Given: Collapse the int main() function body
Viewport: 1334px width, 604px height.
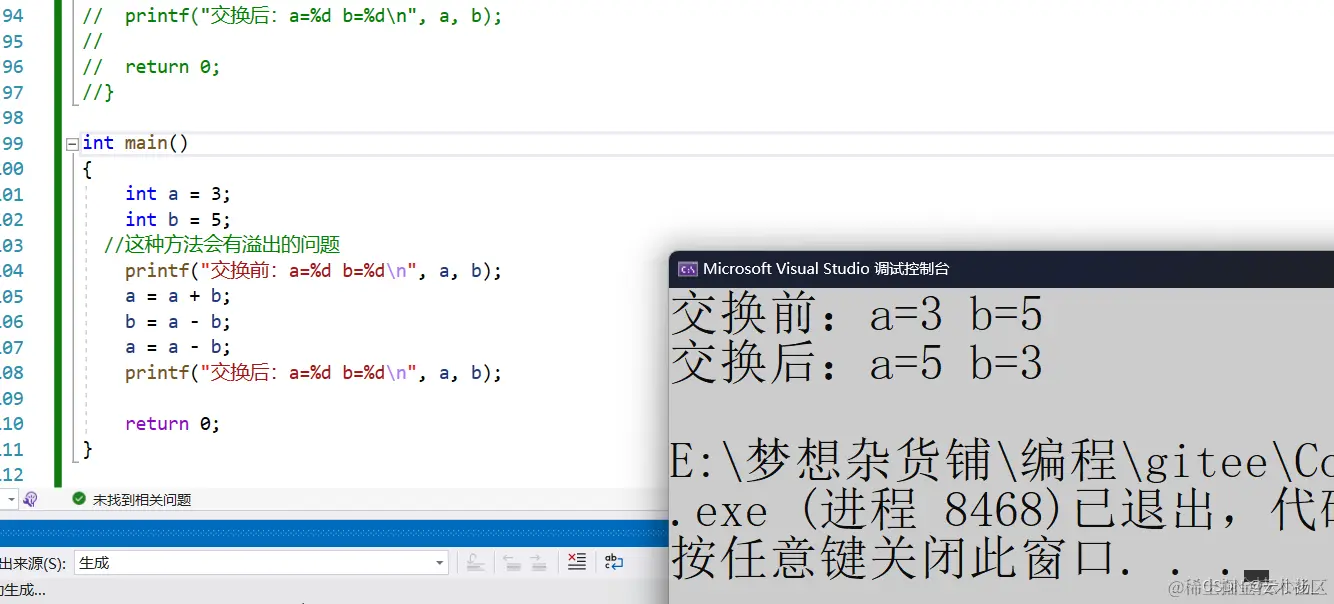Looking at the screenshot, I should [x=71, y=142].
